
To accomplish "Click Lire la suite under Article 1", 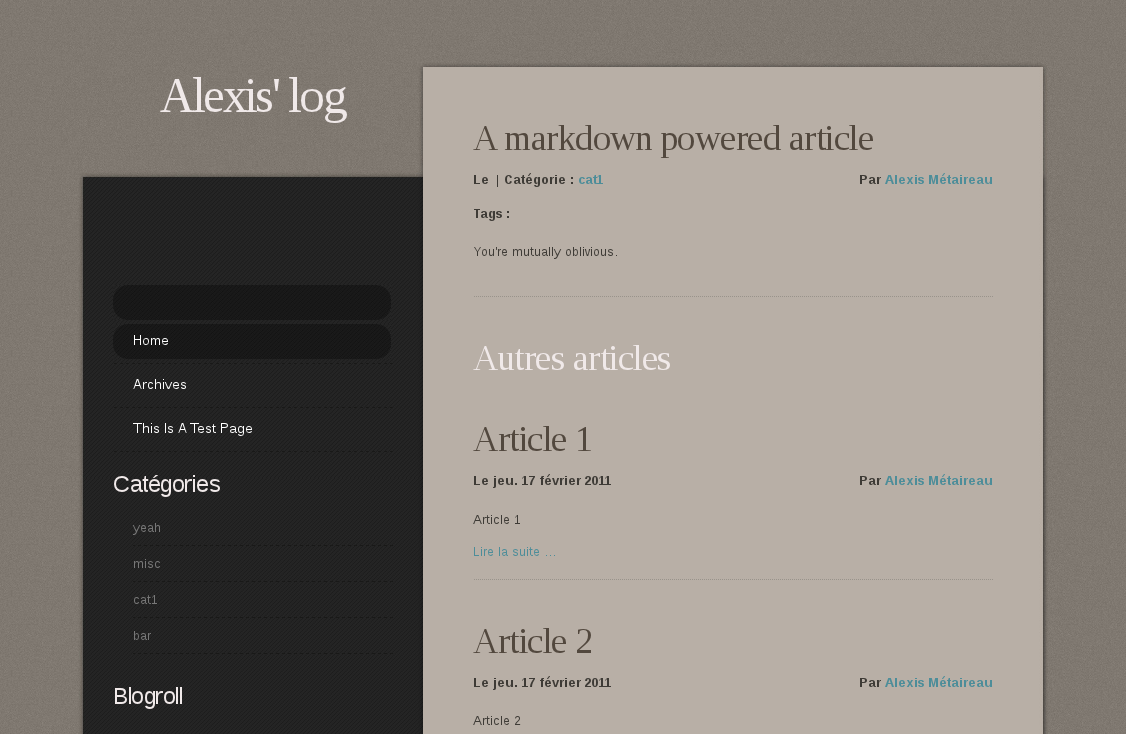I will point(514,551).
